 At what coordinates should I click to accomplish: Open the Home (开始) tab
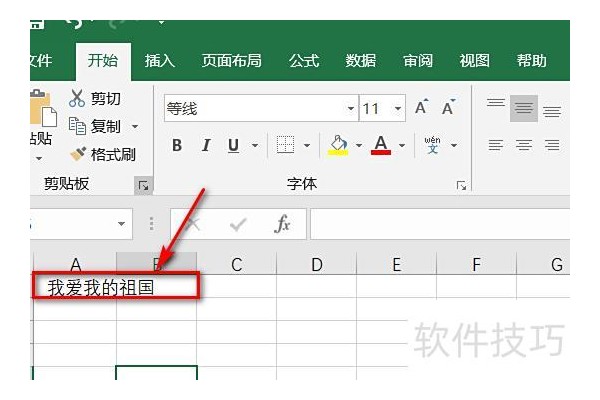click(103, 61)
